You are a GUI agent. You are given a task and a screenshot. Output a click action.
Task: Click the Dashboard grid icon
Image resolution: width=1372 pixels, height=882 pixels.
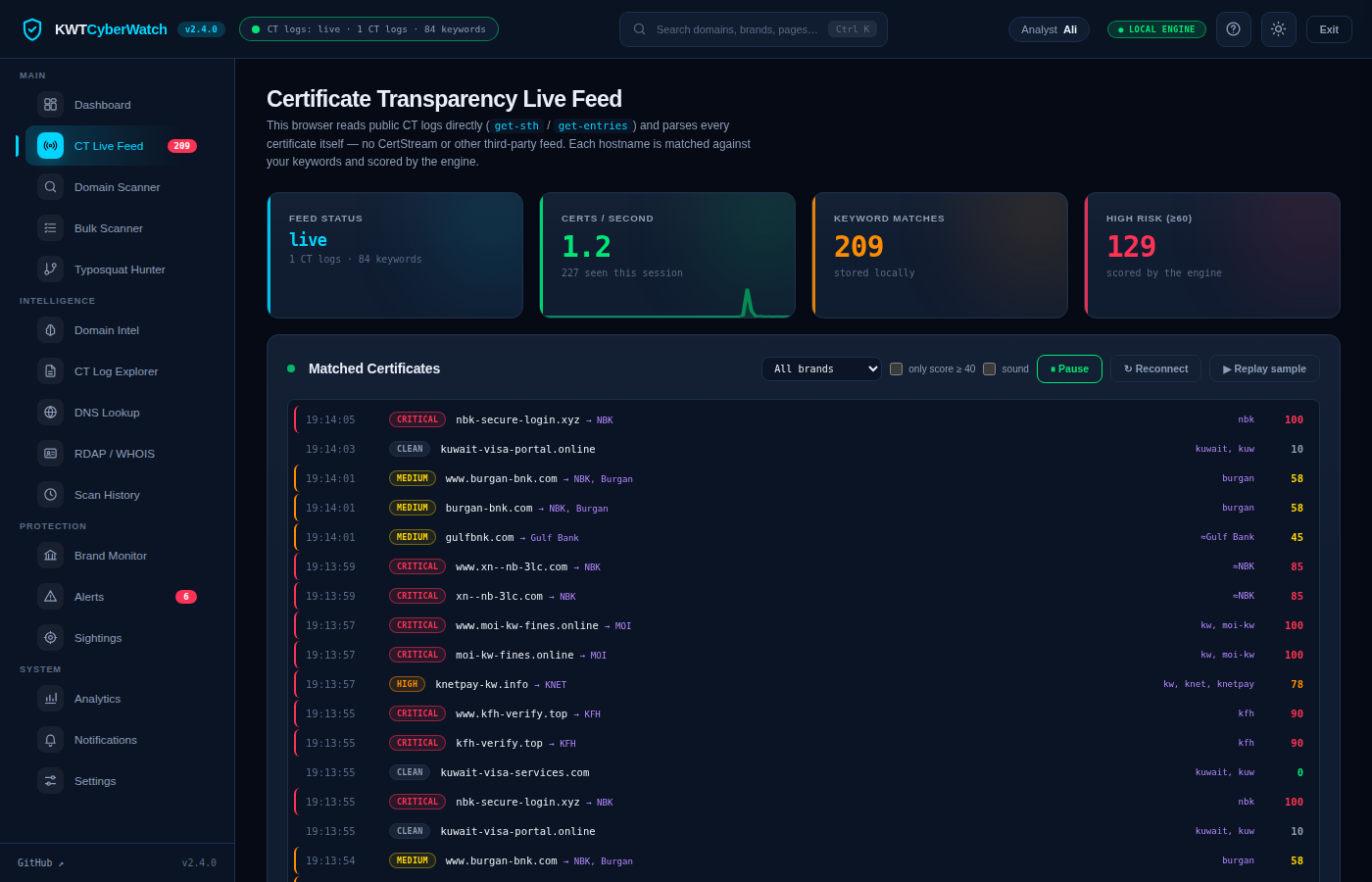click(x=50, y=105)
